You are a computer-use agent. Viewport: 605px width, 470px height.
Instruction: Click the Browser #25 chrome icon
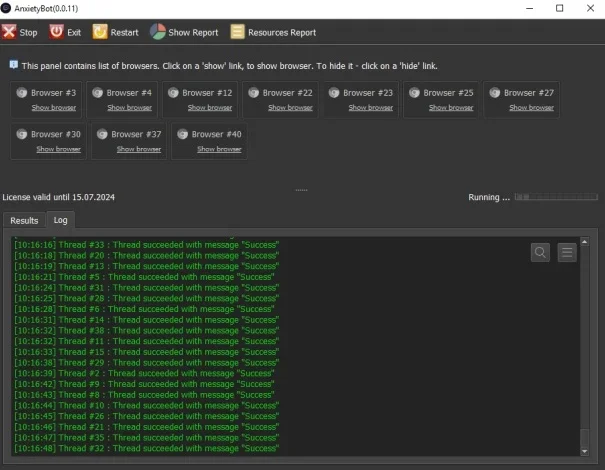click(x=414, y=93)
